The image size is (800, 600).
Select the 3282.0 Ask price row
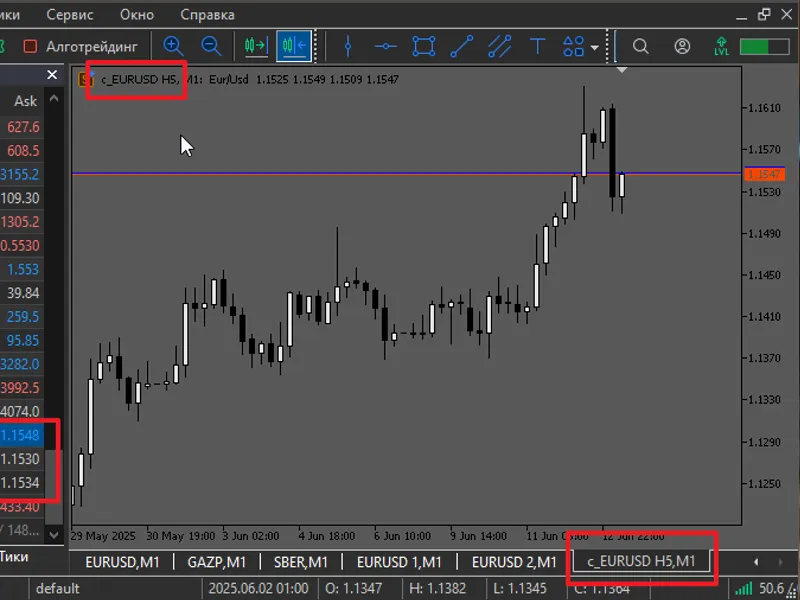[x=20, y=364]
